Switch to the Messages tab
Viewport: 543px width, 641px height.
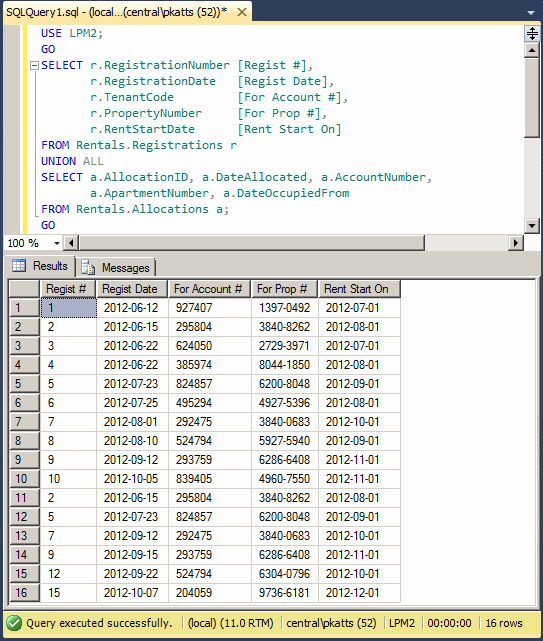tap(116, 268)
